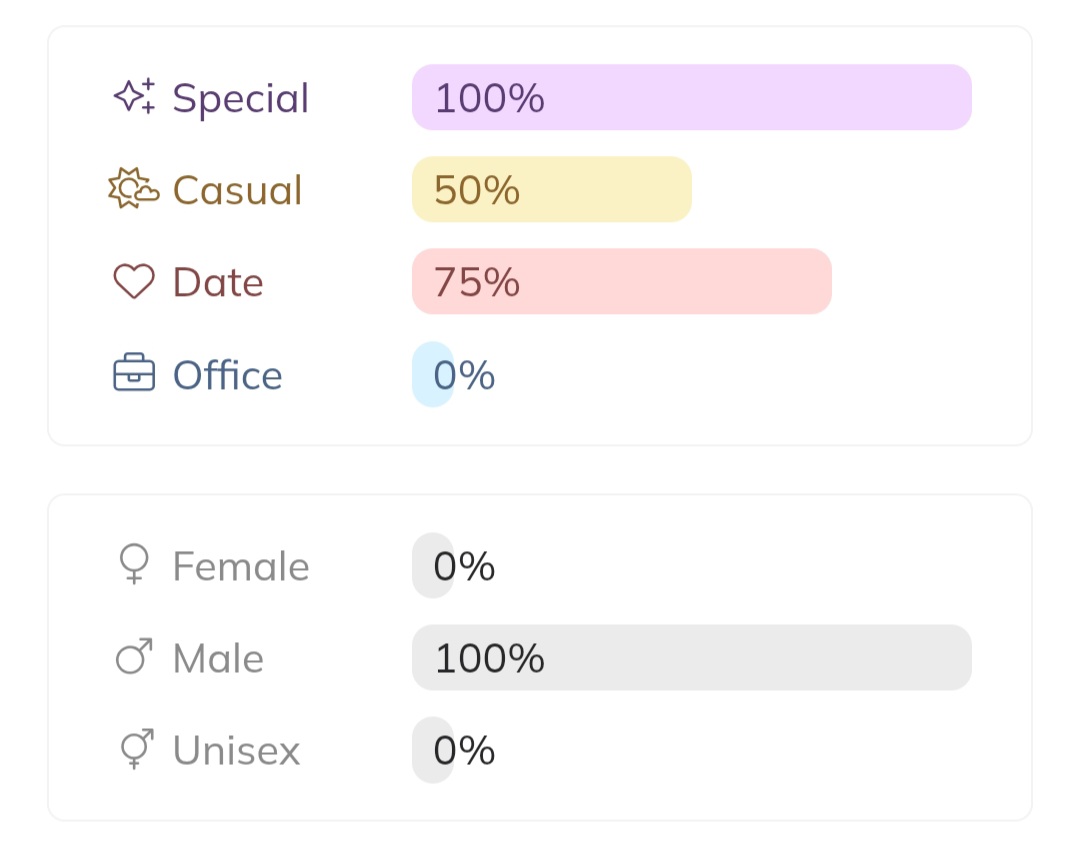Click the Casual sun and cloud icon
Viewport: 1080px width, 849px height.
[x=134, y=189]
